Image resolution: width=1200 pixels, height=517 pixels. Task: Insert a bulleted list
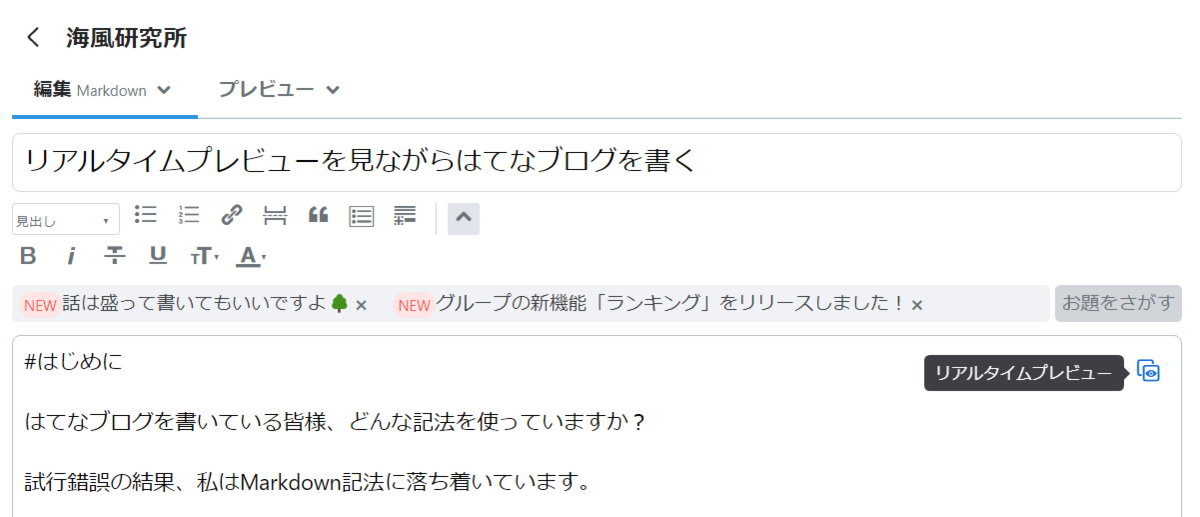click(146, 214)
